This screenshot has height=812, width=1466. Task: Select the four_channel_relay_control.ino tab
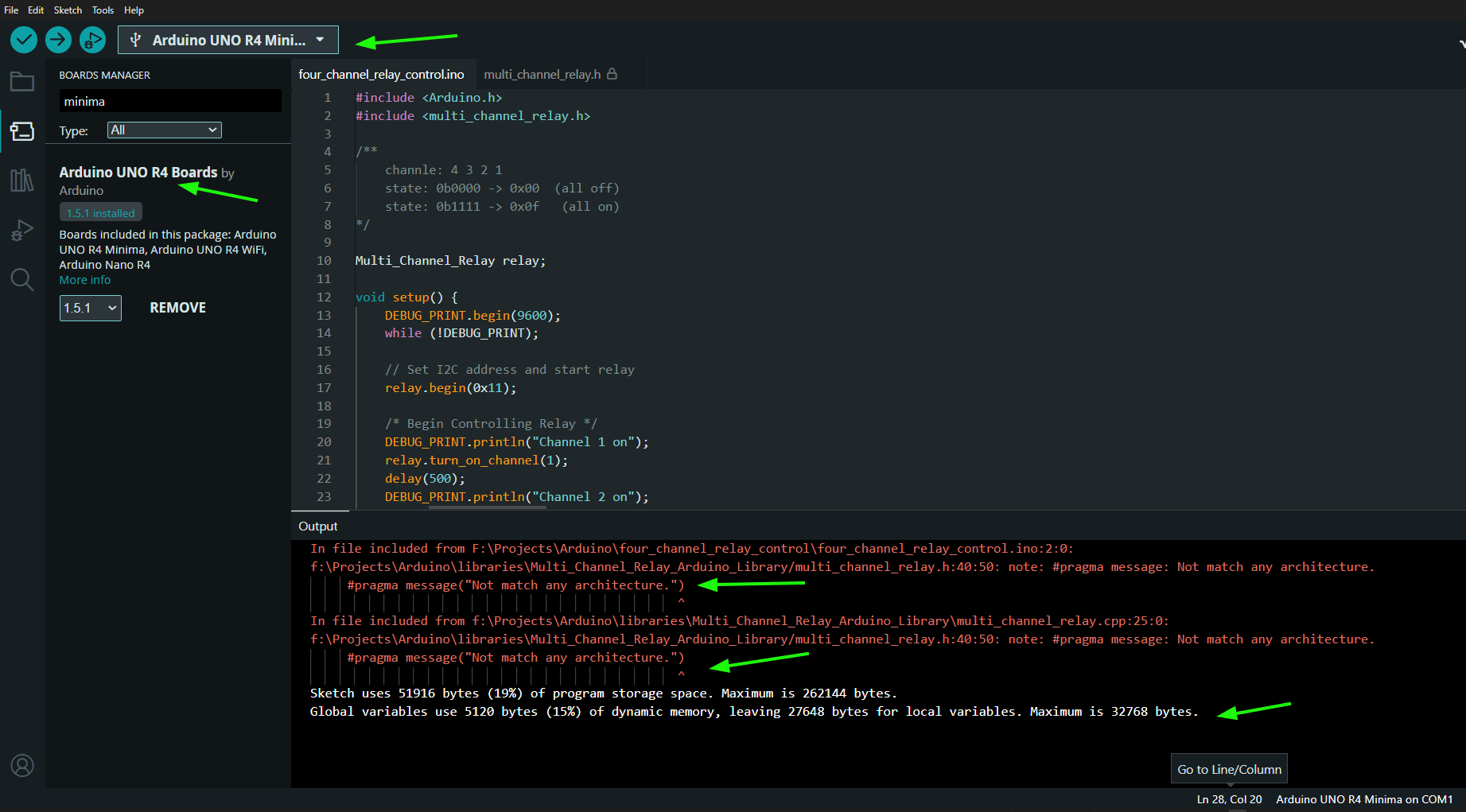381,74
